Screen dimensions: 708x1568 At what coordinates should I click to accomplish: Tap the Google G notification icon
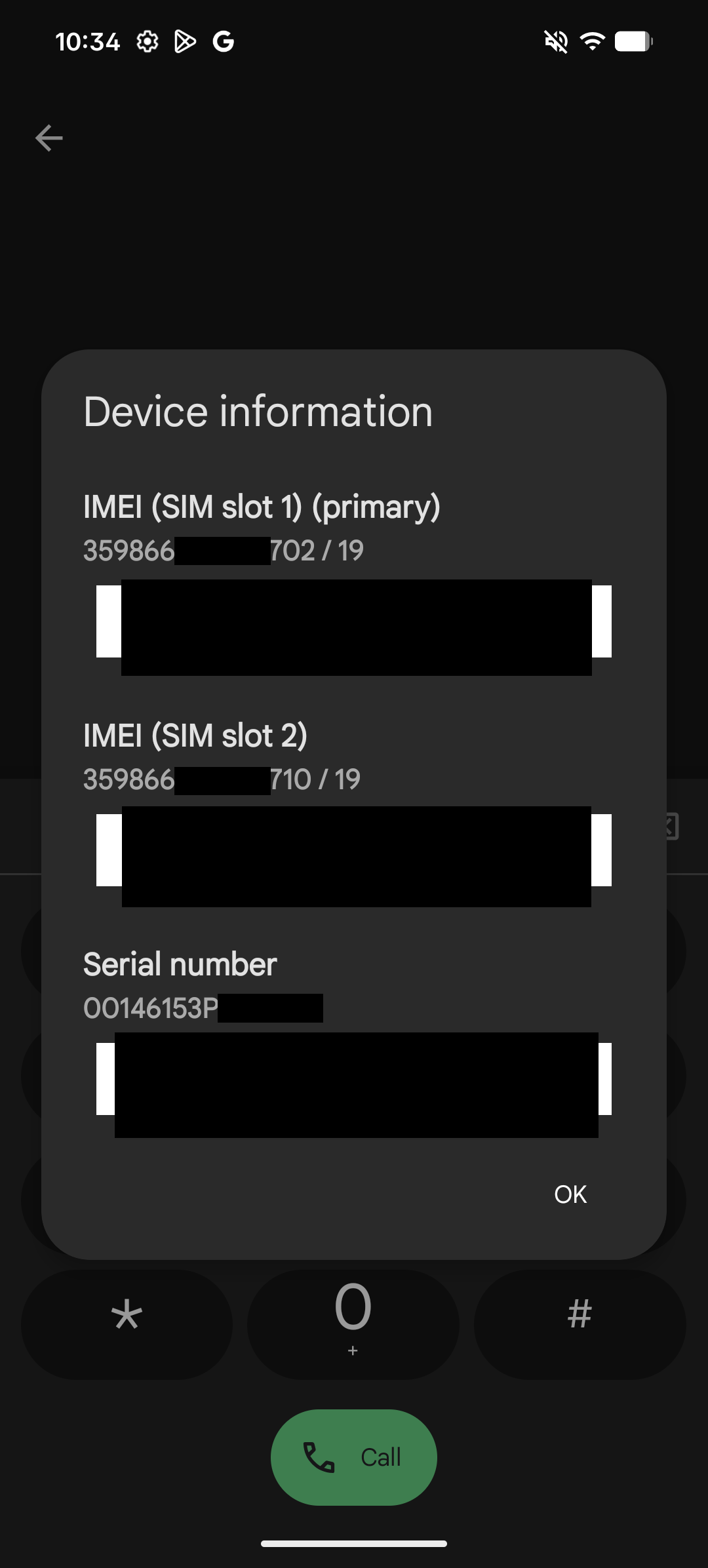[x=223, y=42]
